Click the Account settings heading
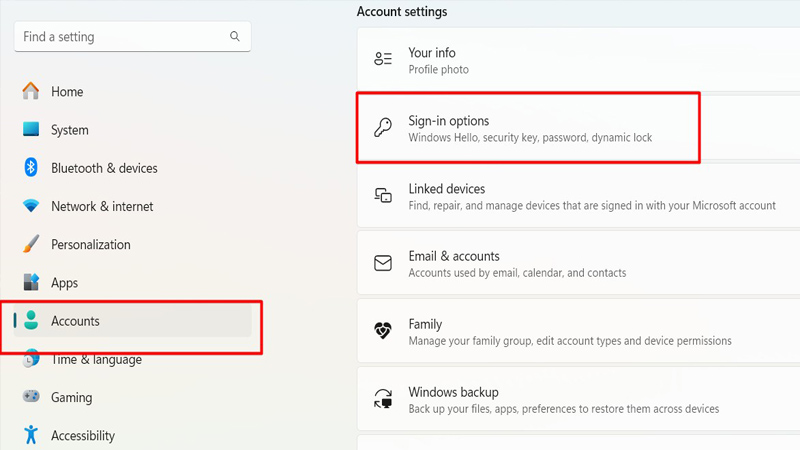This screenshot has width=800, height=450. [x=402, y=11]
